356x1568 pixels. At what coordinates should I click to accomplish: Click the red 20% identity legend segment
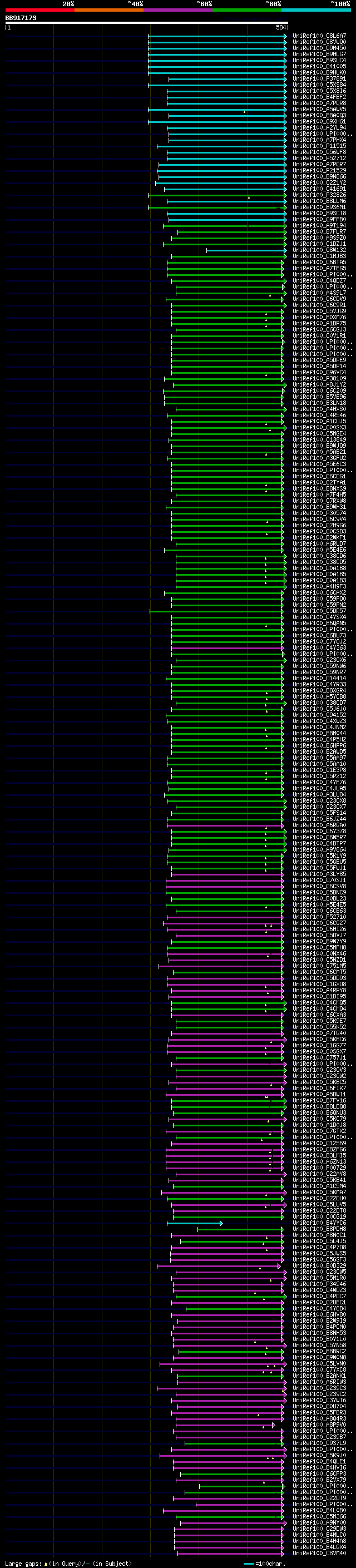pyautogui.click(x=39, y=10)
